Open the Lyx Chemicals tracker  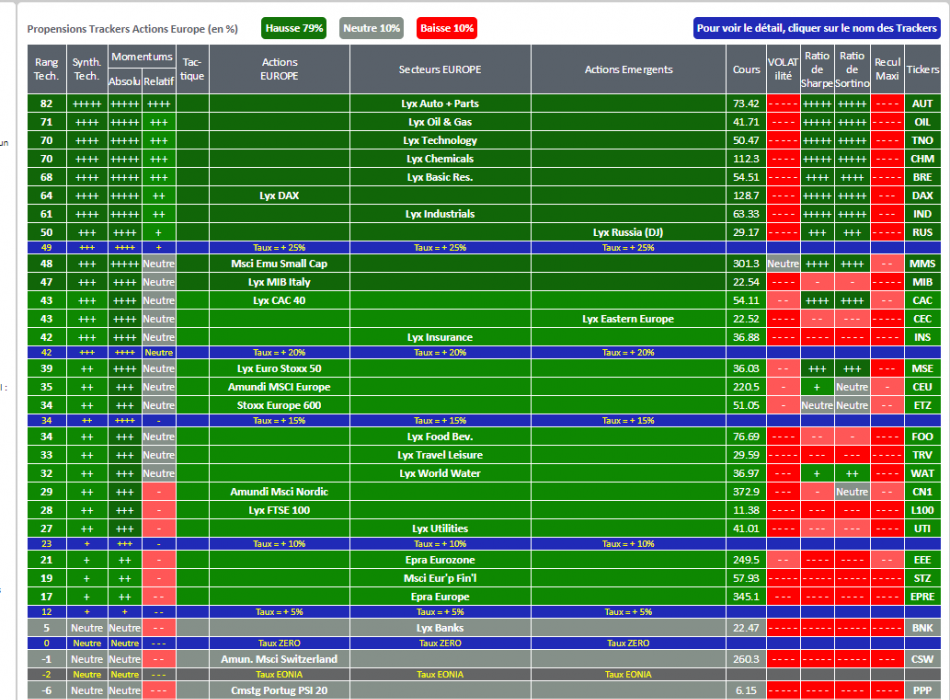(x=440, y=159)
